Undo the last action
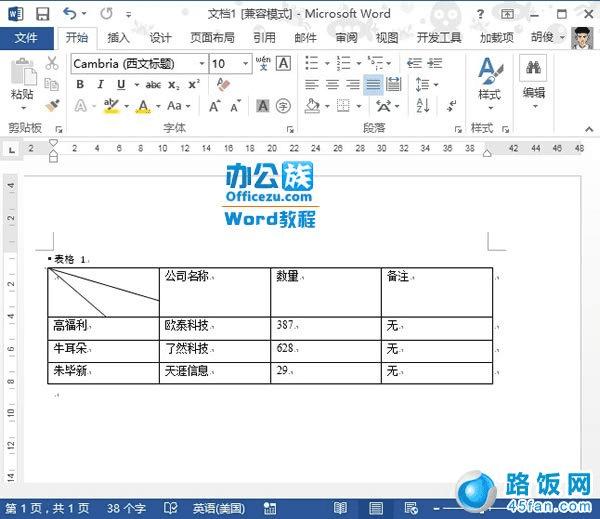Image resolution: width=600 pixels, height=519 pixels. (x=70, y=14)
